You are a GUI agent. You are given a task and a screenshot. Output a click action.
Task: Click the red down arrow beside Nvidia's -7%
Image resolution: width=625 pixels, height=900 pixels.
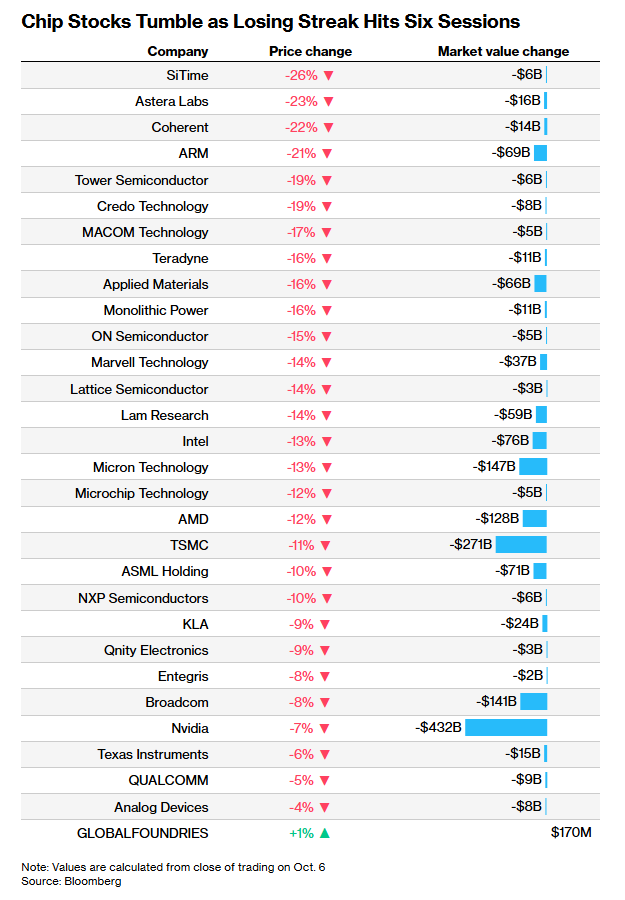(325, 728)
